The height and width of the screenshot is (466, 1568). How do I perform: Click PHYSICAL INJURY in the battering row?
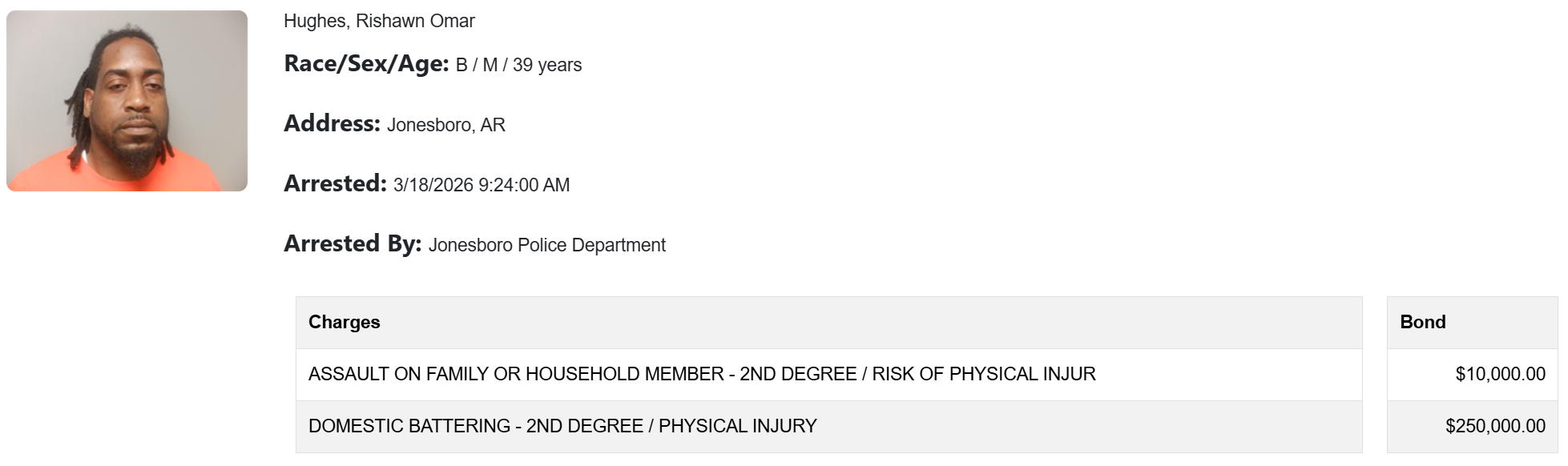pyautogui.click(x=738, y=426)
